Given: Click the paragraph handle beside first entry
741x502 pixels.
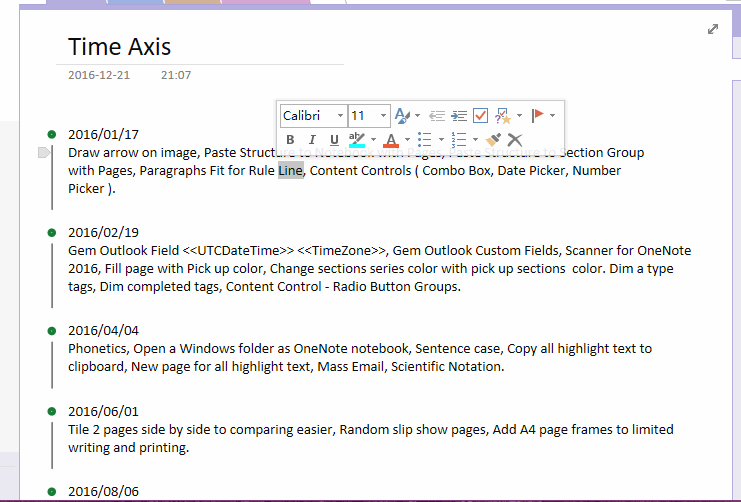Looking at the screenshot, I should (43, 153).
